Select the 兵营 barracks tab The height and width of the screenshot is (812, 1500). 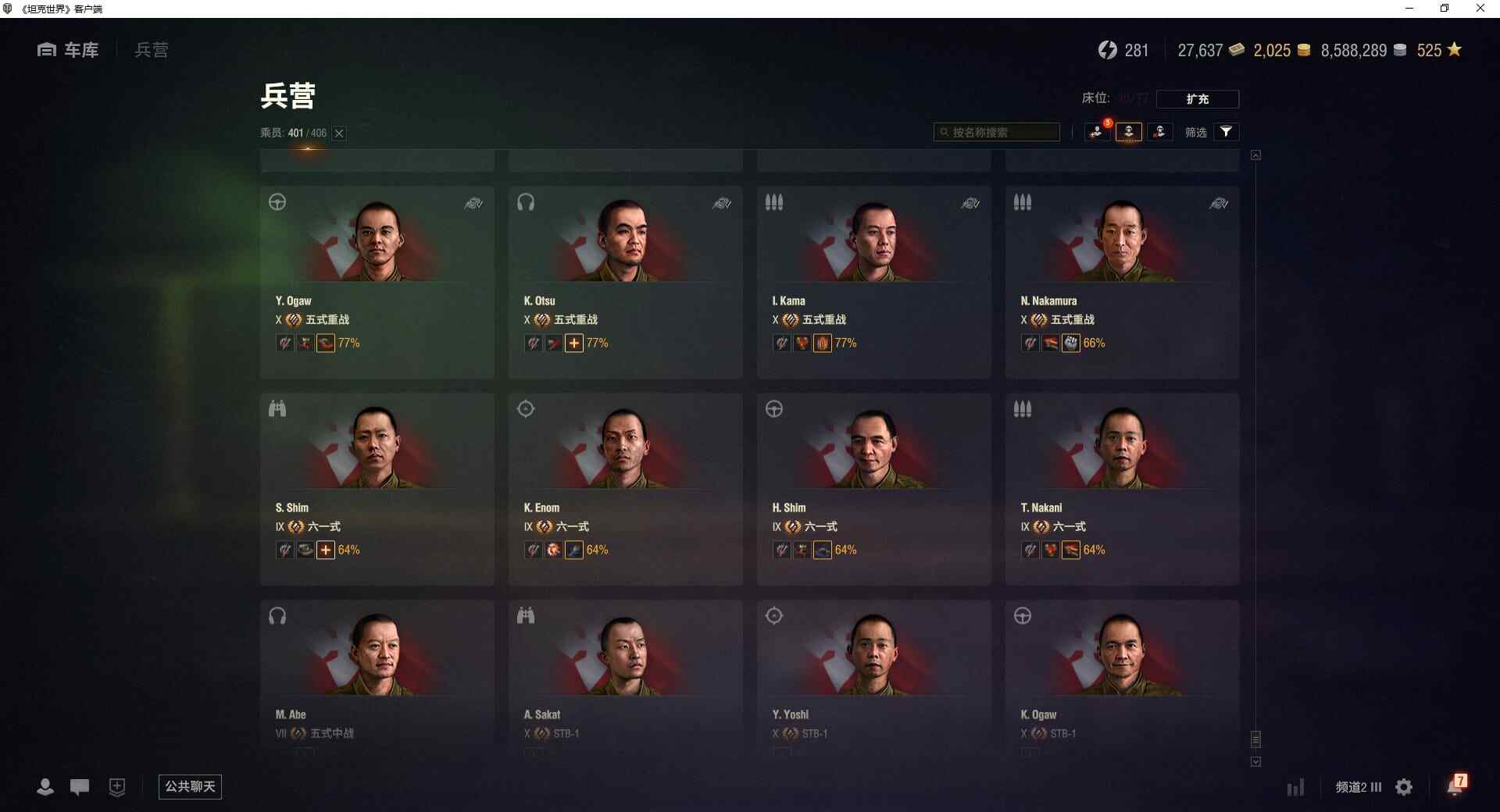pyautogui.click(x=152, y=50)
